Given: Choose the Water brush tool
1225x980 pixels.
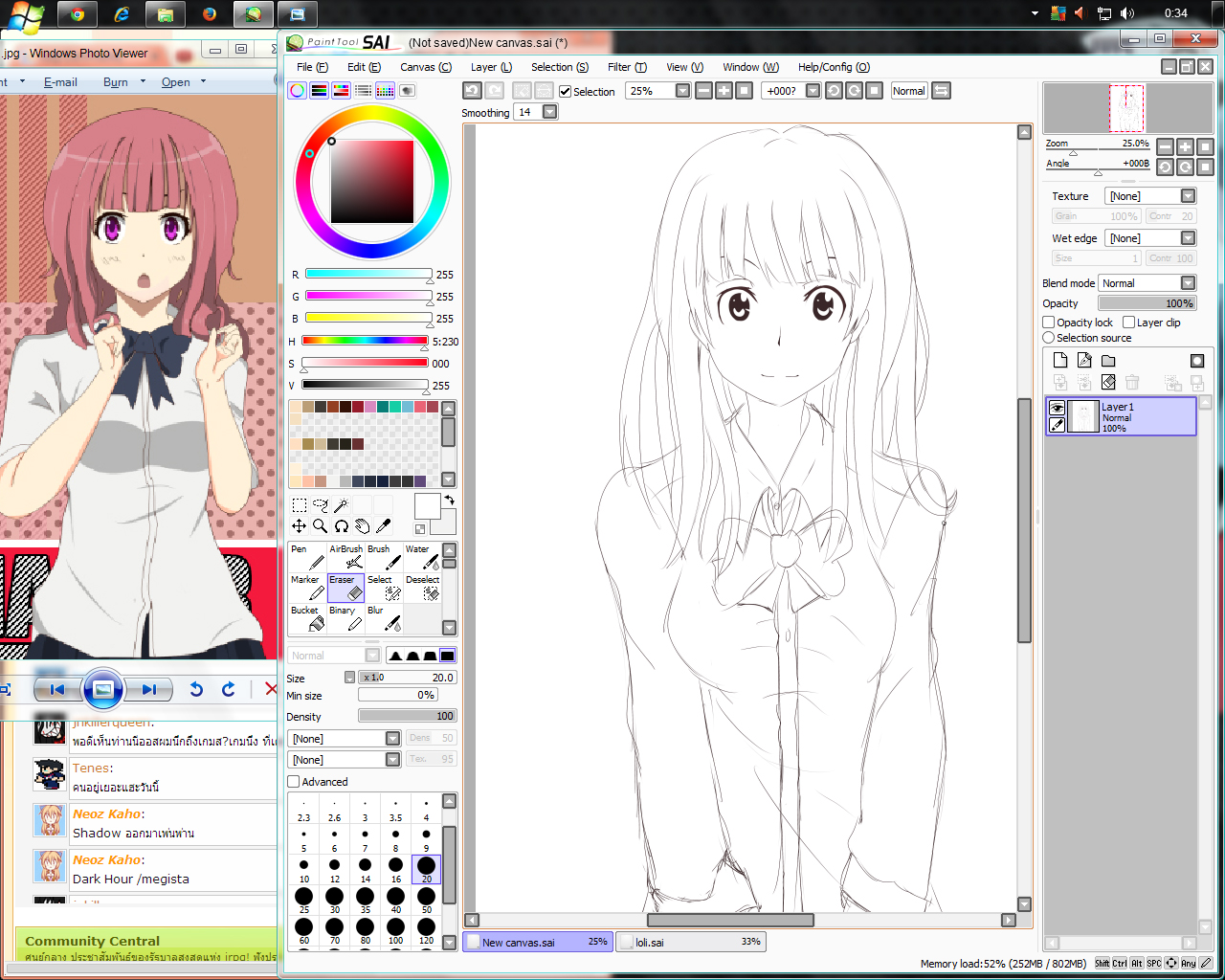Looking at the screenshot, I should pos(422,556).
